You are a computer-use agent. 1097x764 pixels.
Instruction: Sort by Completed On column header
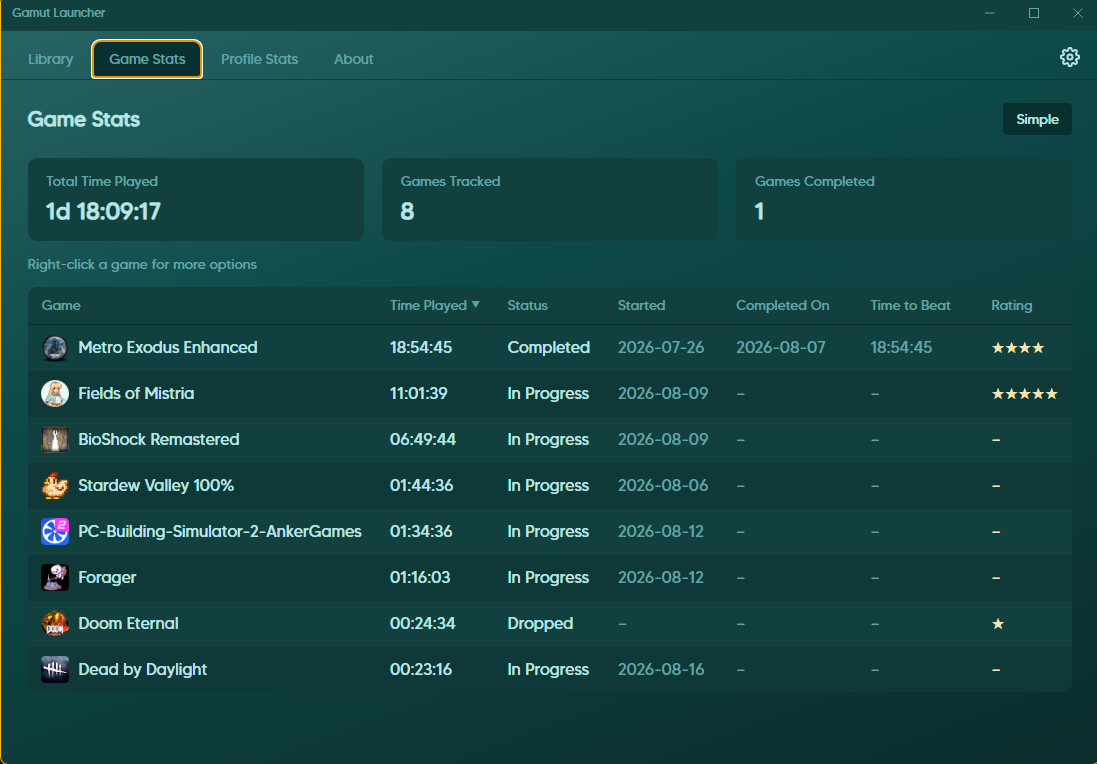pyautogui.click(x=782, y=305)
